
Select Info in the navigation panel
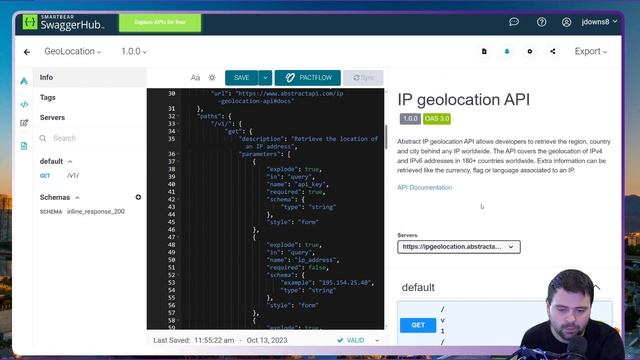click(x=90, y=78)
